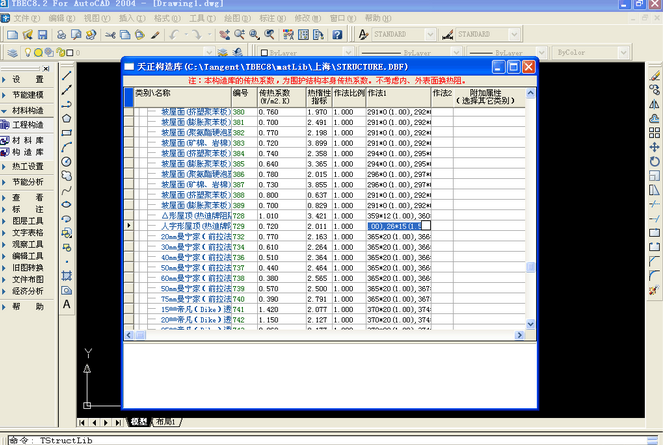Expand the 热工设置 side menu

point(28,166)
